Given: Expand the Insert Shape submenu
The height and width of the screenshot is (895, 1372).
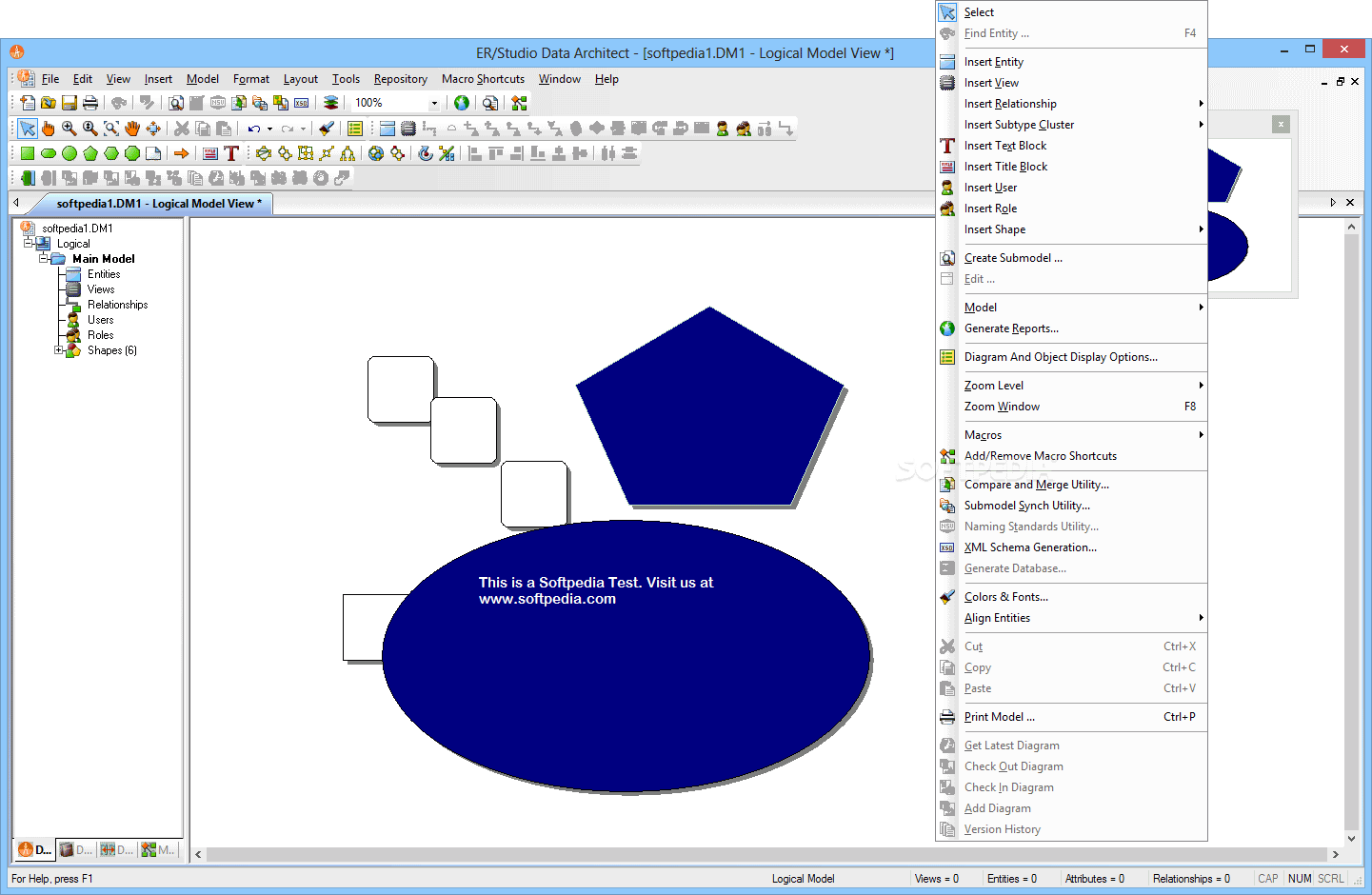Looking at the screenshot, I should pos(1201,229).
